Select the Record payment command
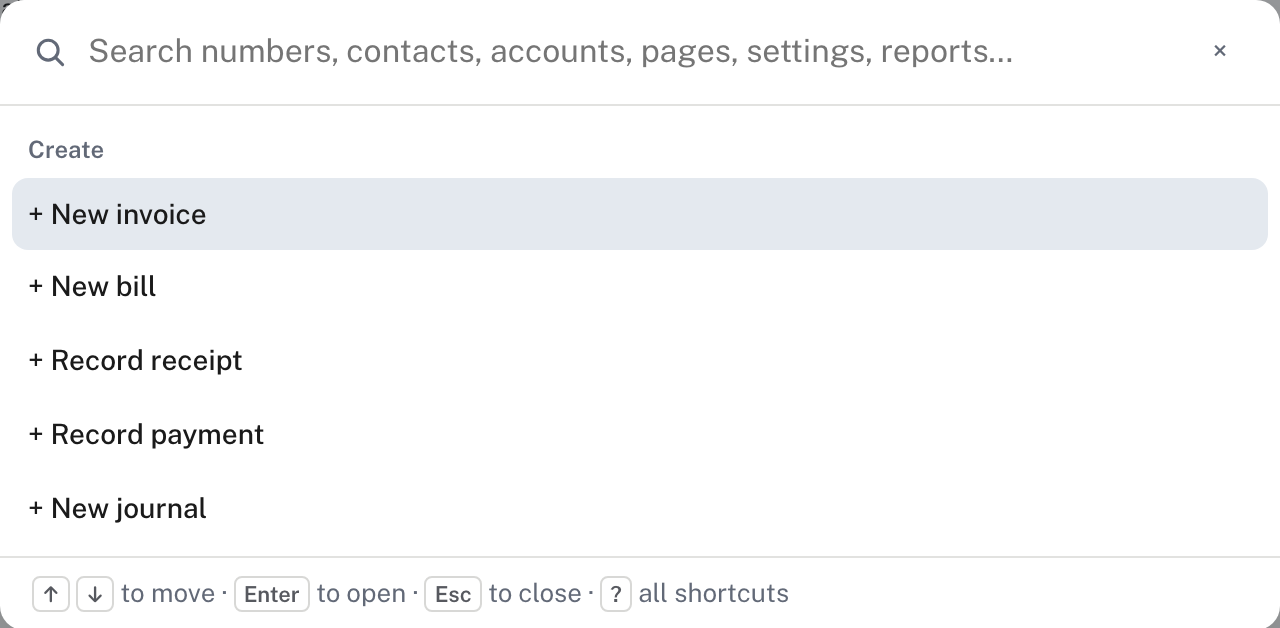This screenshot has height=628, width=1280. pos(640,435)
